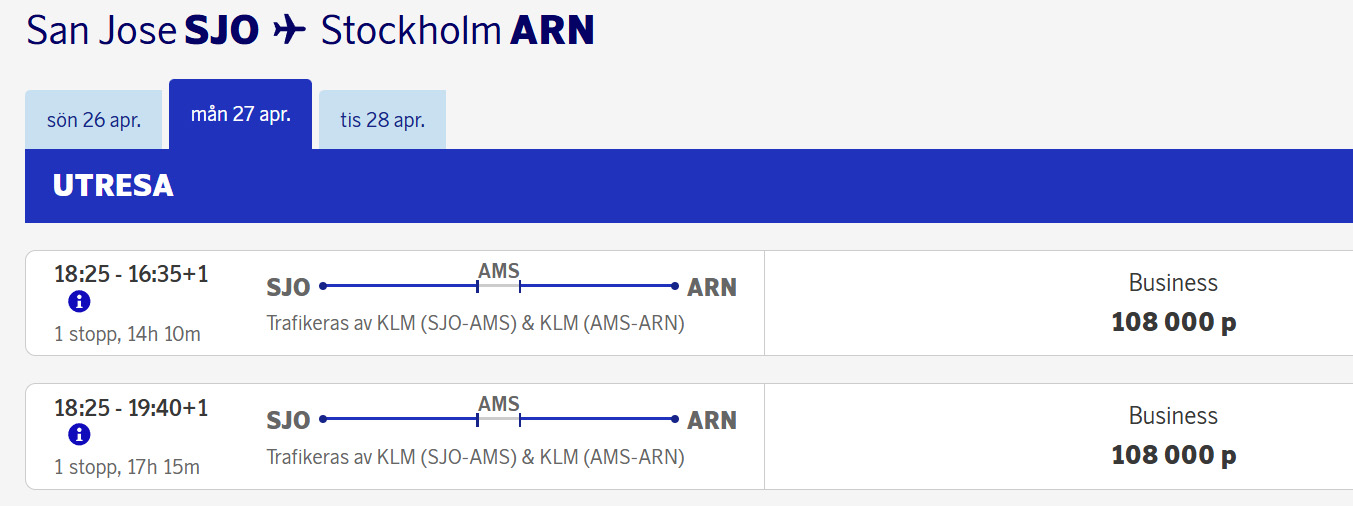Choose Business fare on the 16:35+1 flight
The image size is (1353, 506).
point(1173,303)
